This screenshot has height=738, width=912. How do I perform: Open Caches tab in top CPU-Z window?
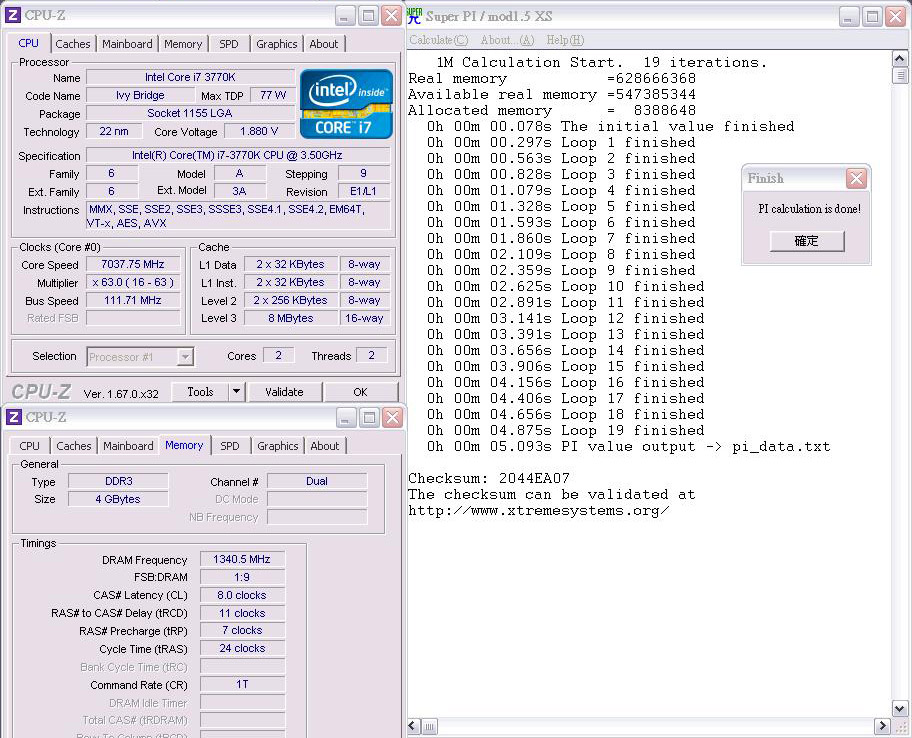coord(73,44)
